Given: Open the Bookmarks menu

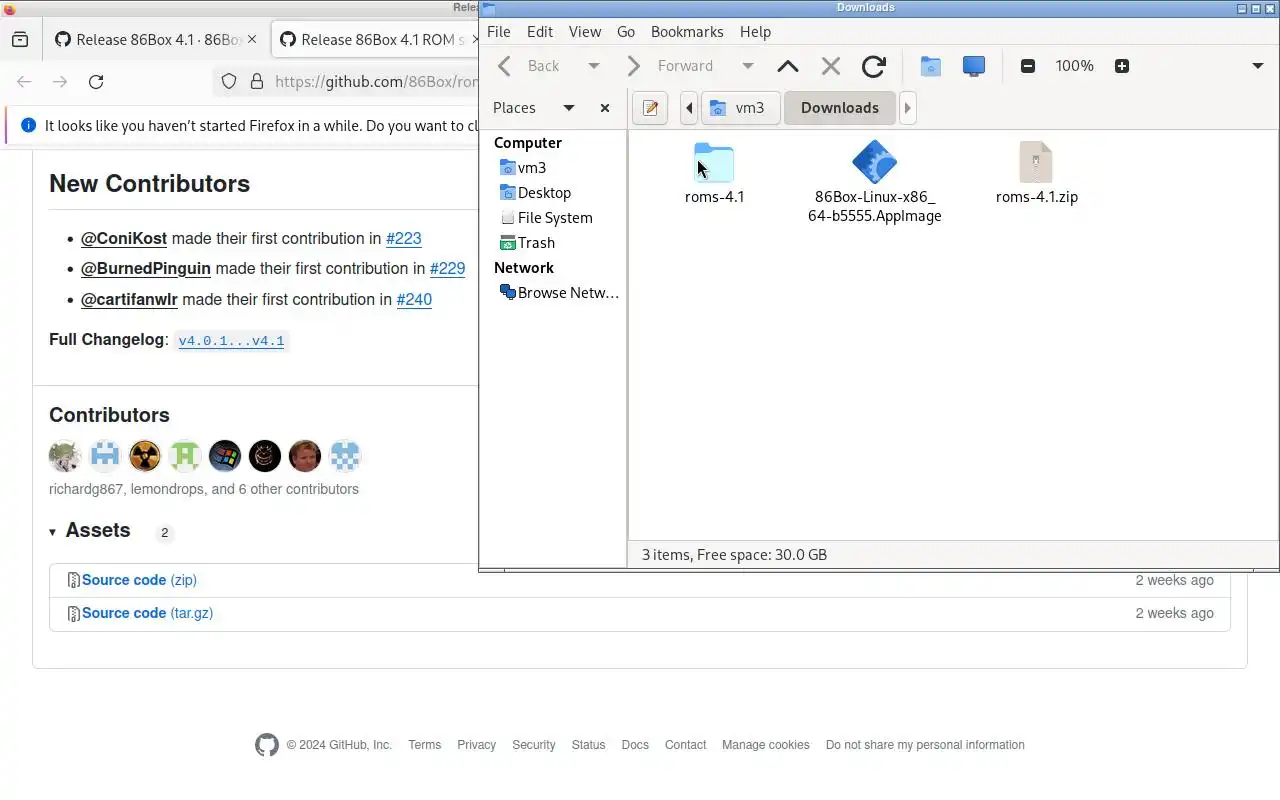Looking at the screenshot, I should point(687,32).
